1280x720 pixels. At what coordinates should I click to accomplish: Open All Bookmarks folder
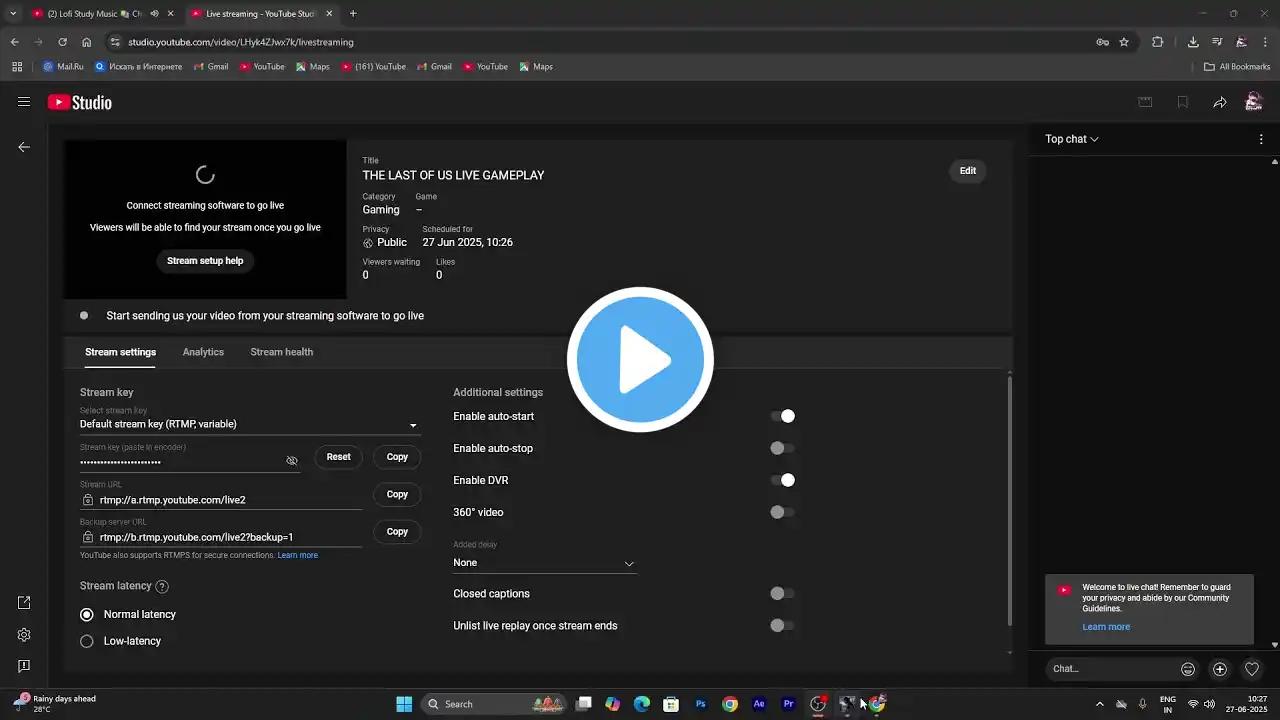click(x=1237, y=67)
